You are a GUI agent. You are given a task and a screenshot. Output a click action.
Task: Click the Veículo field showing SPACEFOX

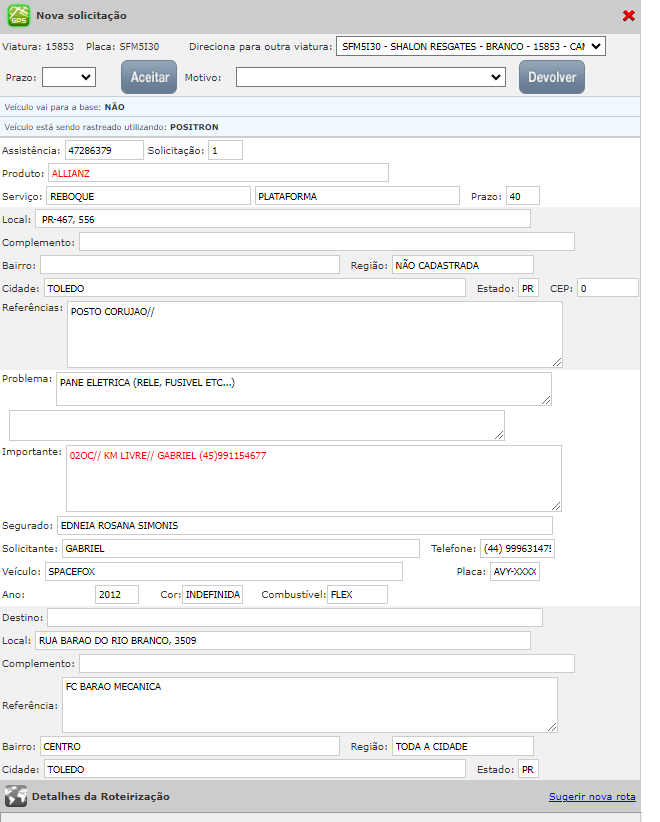pyautogui.click(x=223, y=571)
